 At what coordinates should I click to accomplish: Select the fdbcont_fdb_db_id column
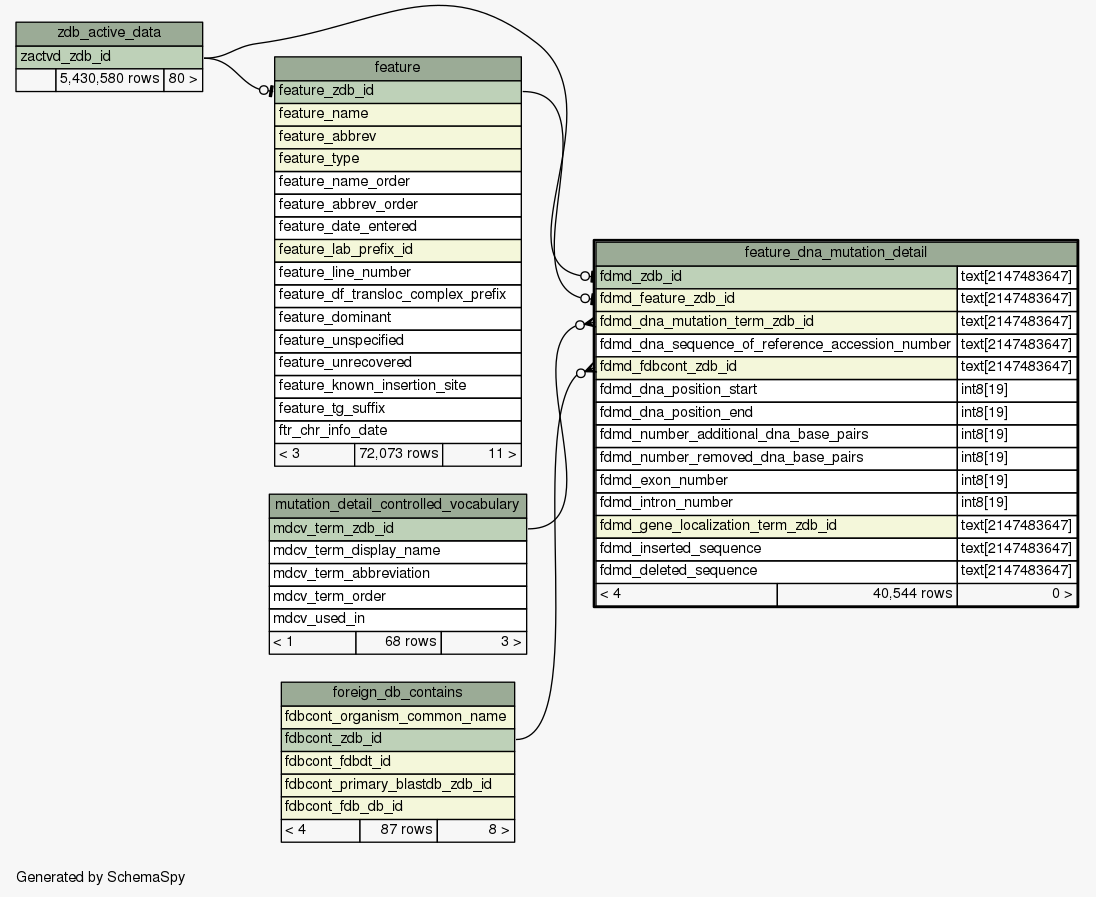[x=398, y=808]
